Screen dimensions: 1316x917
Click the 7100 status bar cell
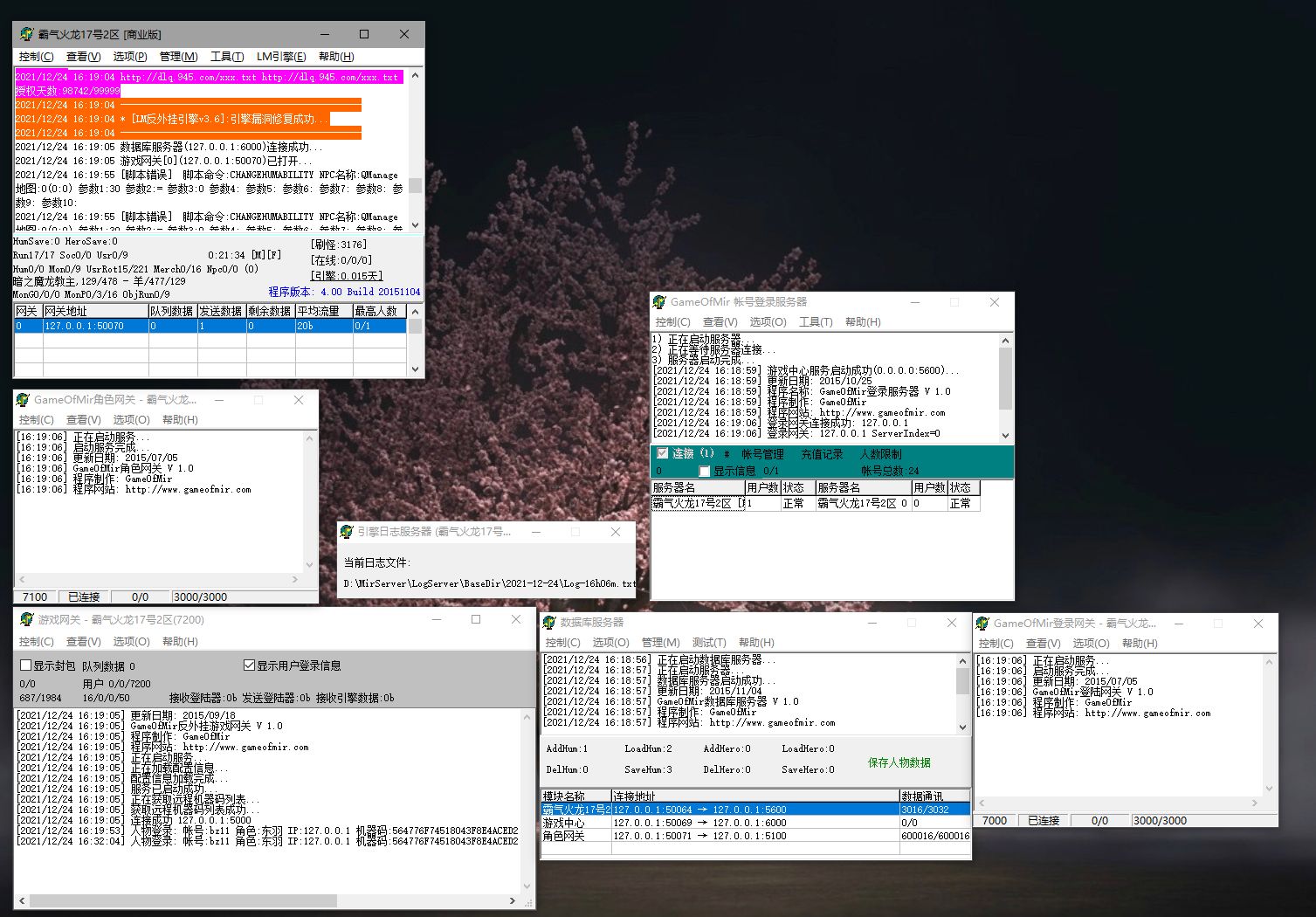pos(36,596)
